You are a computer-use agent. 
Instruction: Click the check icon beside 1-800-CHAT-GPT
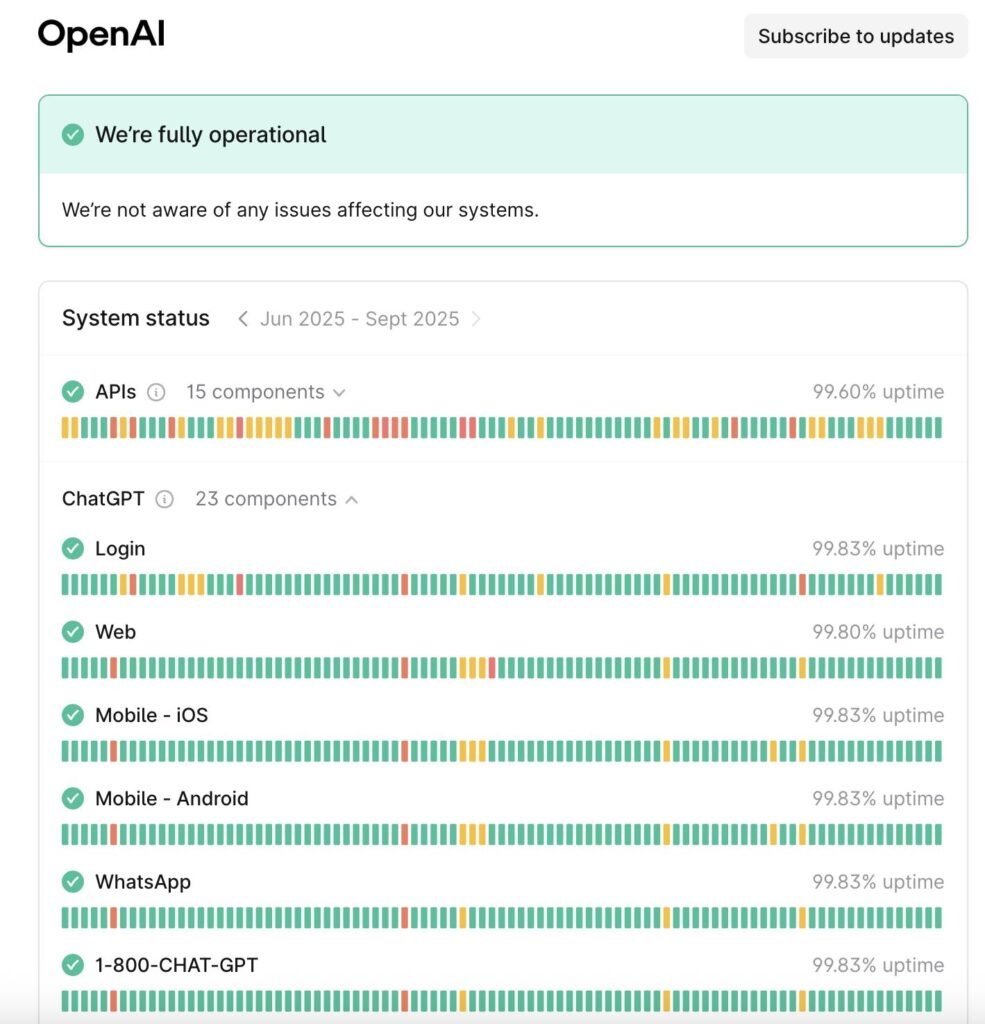(73, 965)
